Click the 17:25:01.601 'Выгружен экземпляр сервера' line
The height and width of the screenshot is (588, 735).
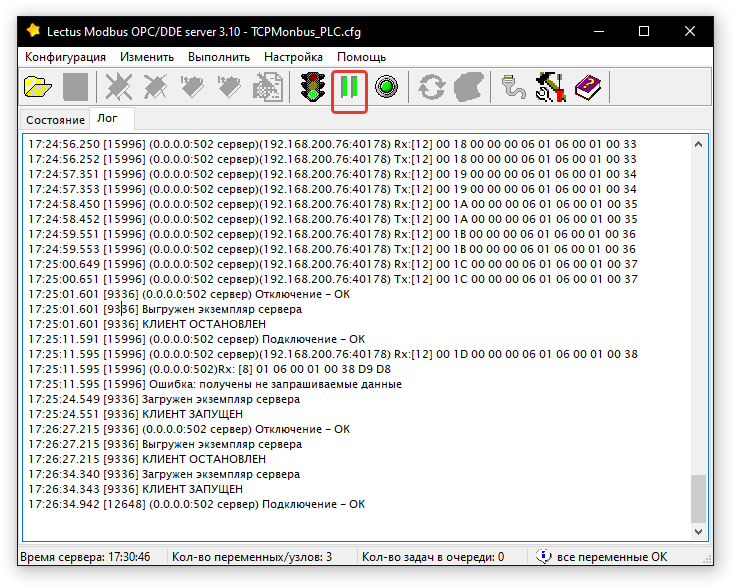coord(165,309)
